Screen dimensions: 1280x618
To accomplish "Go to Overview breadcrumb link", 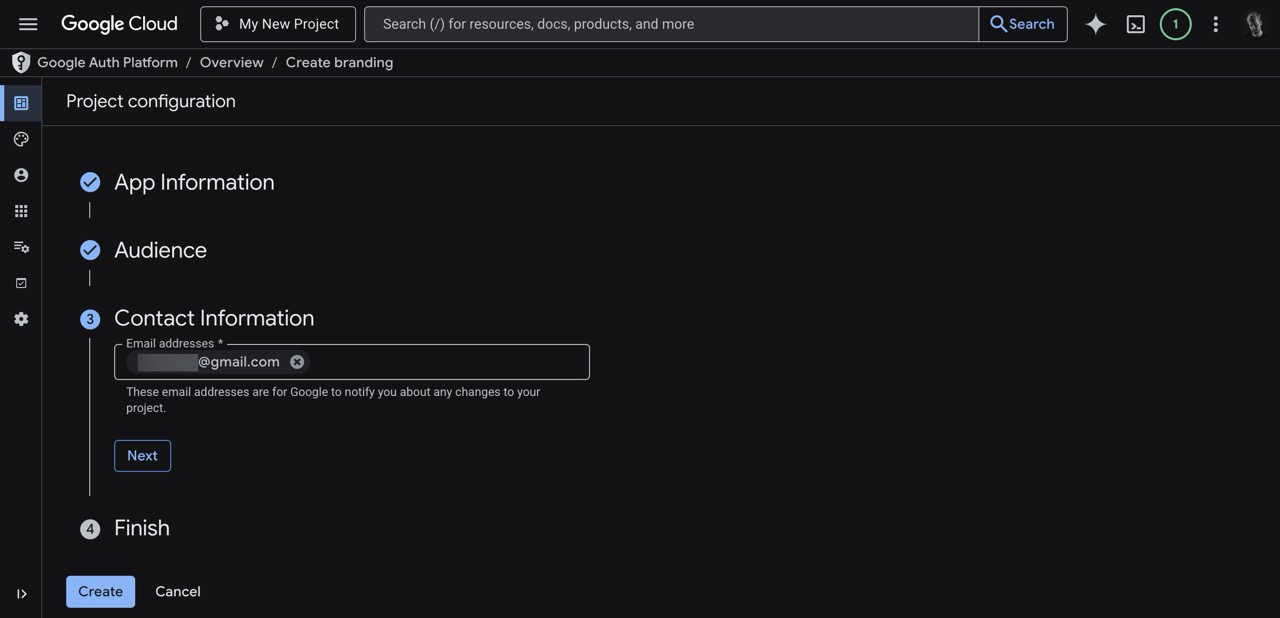I will pos(231,62).
